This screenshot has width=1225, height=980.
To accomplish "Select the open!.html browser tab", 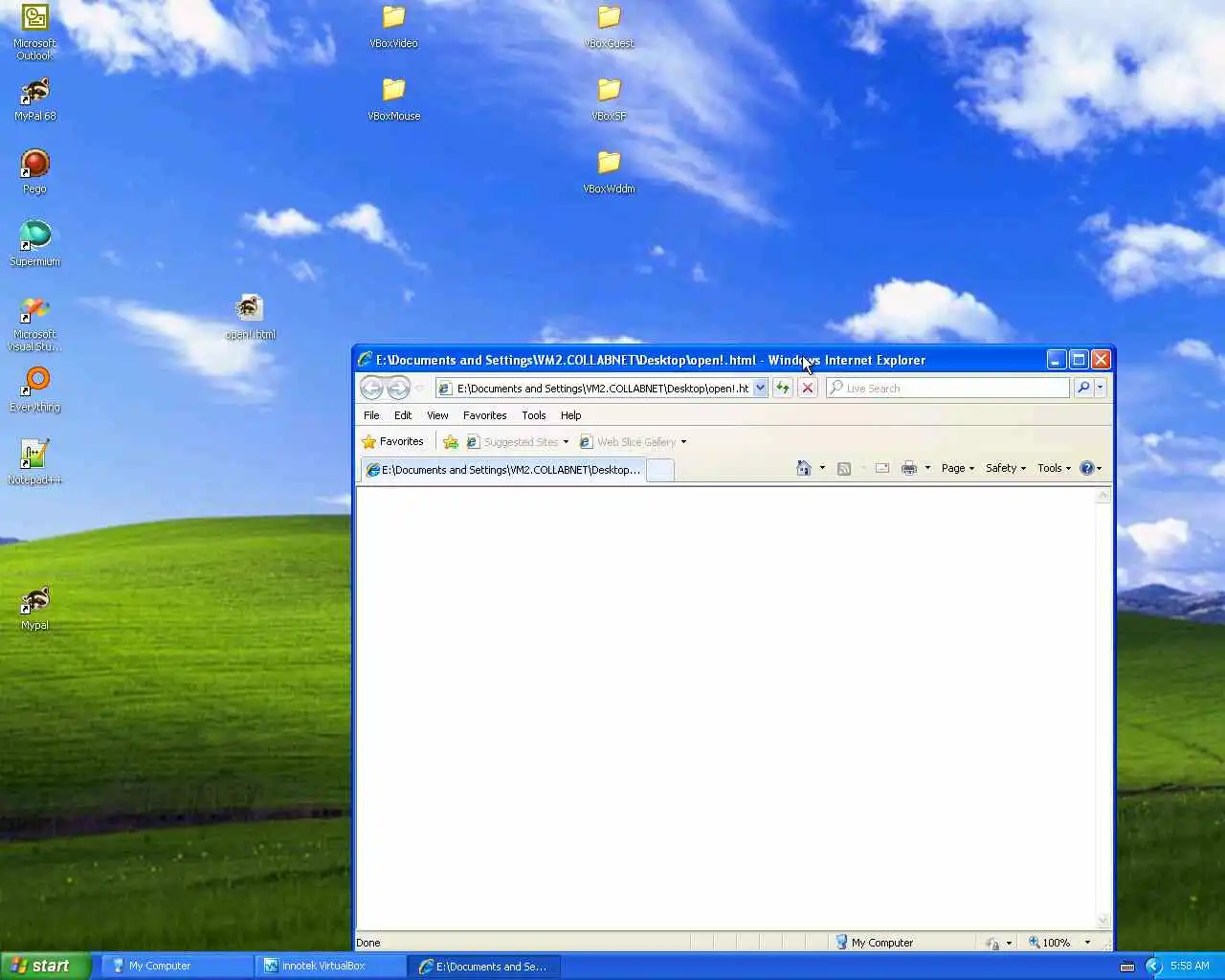I will pos(503,470).
